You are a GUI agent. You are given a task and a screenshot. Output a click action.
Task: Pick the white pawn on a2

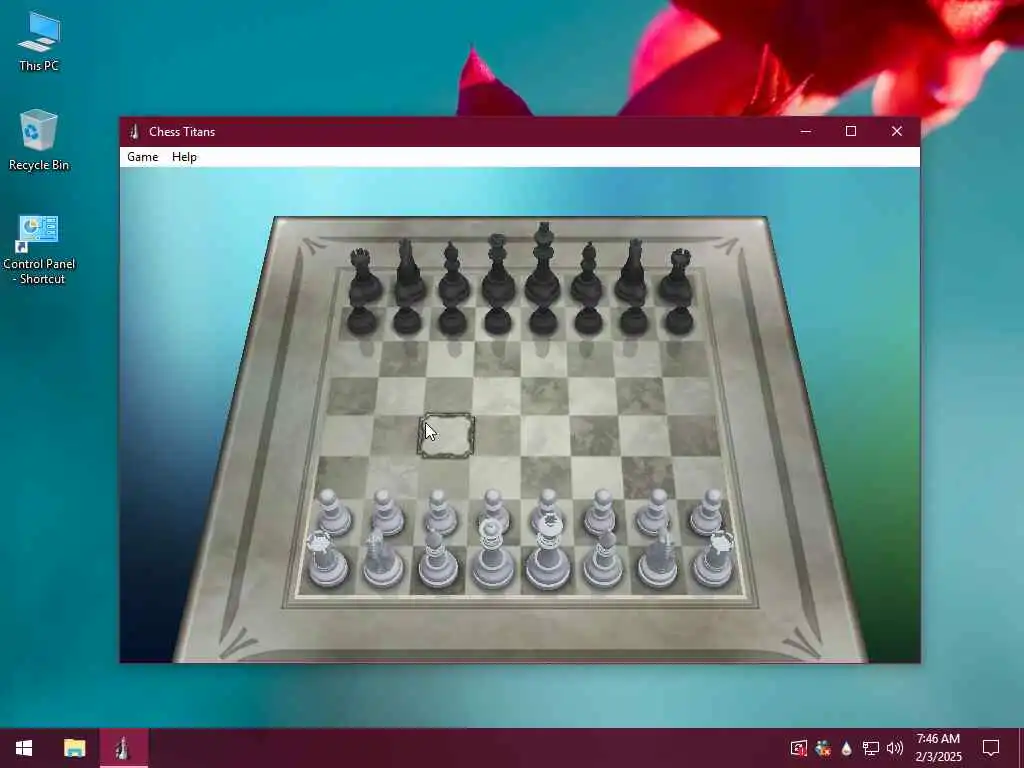pyautogui.click(x=334, y=513)
